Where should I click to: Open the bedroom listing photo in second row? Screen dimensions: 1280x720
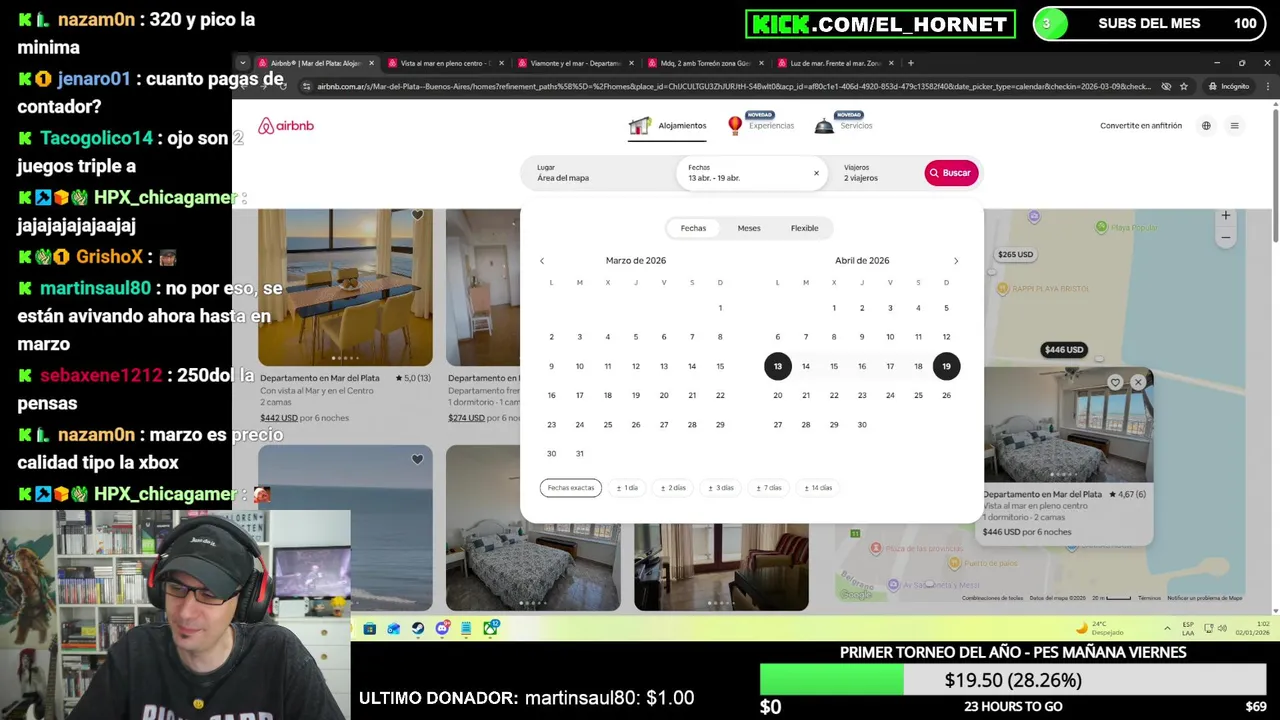(x=533, y=528)
